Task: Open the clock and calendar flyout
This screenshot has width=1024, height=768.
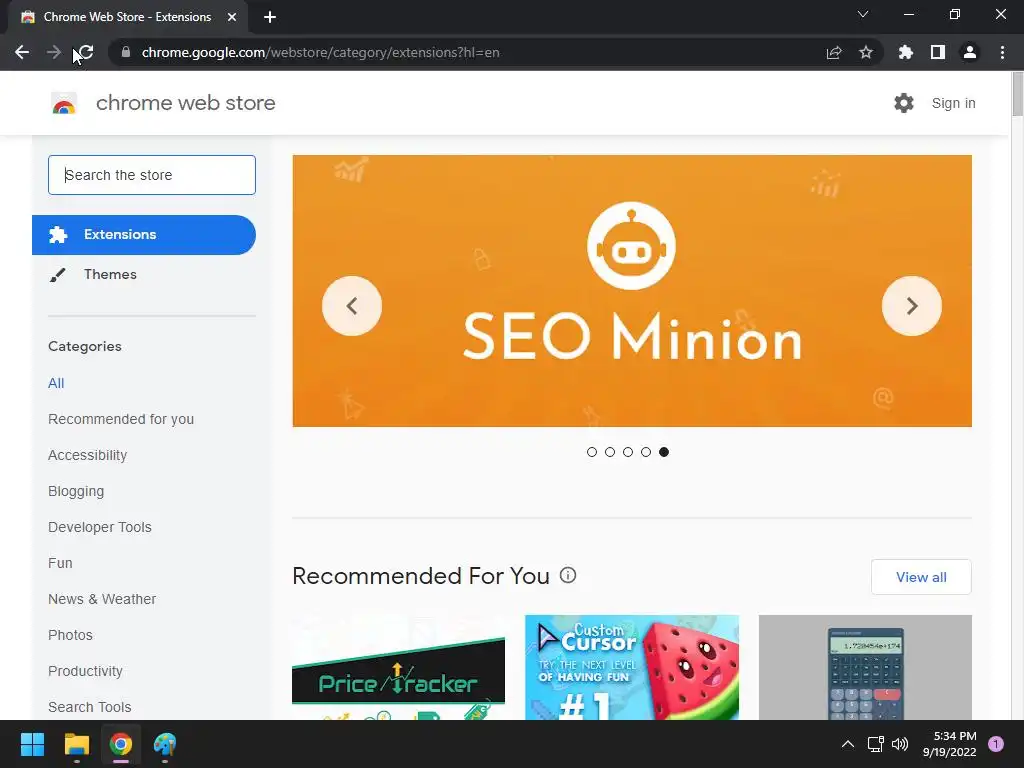Action: 950,744
